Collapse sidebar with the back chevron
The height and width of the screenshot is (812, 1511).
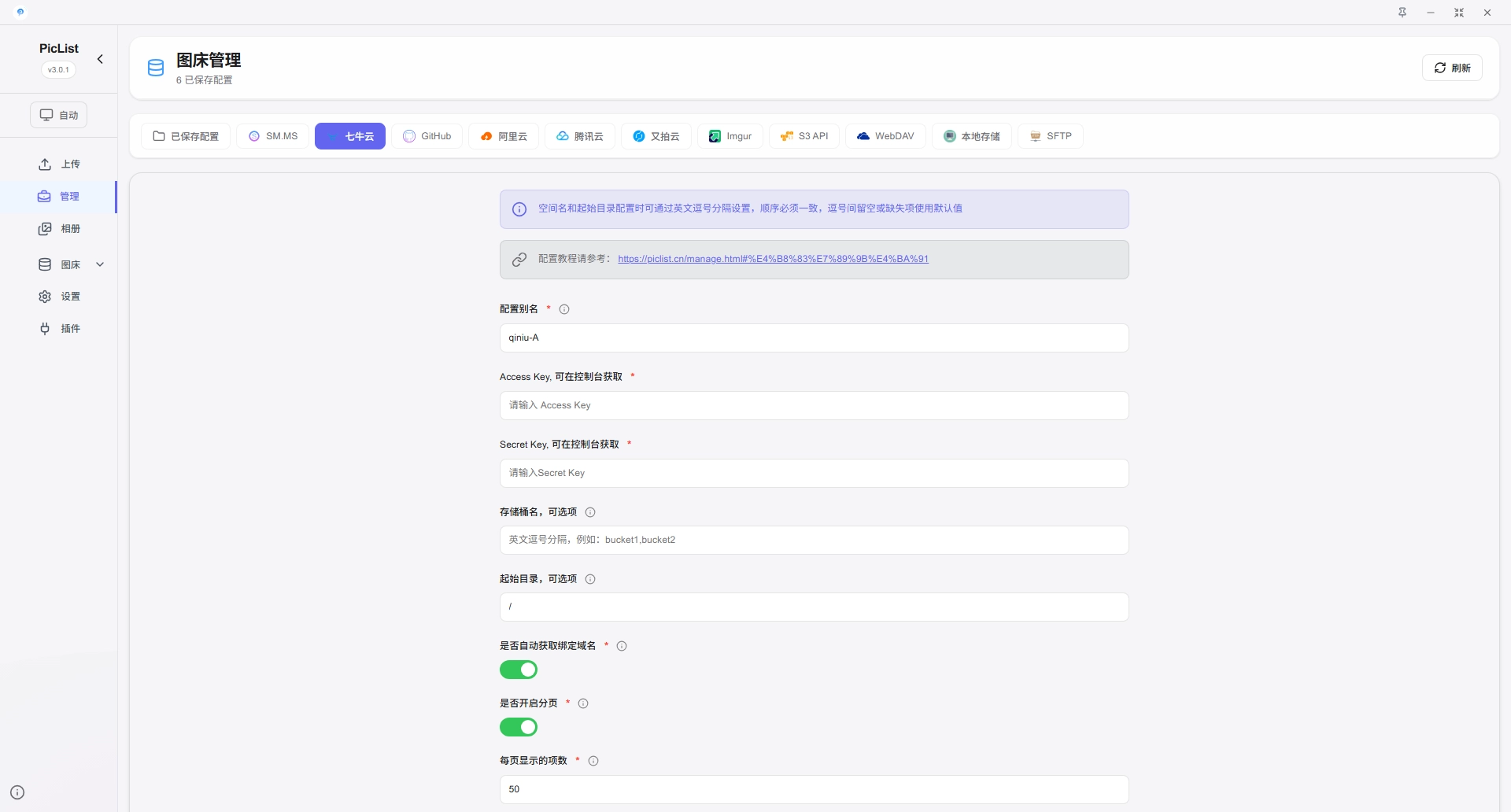[100, 59]
